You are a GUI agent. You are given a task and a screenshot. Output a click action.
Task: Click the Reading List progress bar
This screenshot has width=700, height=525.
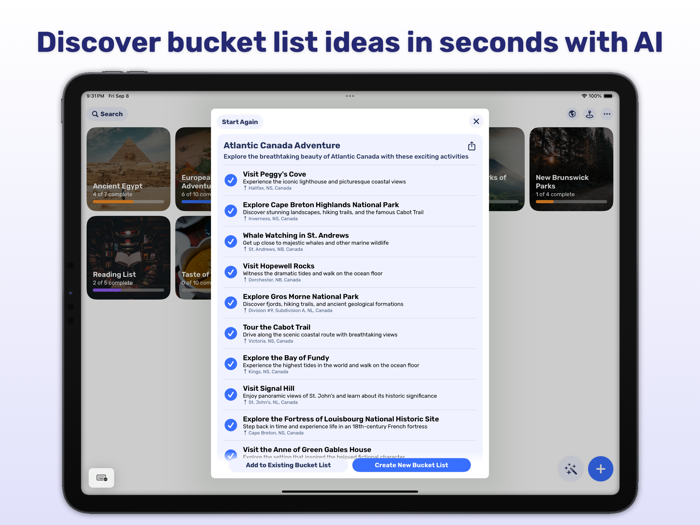click(x=129, y=290)
